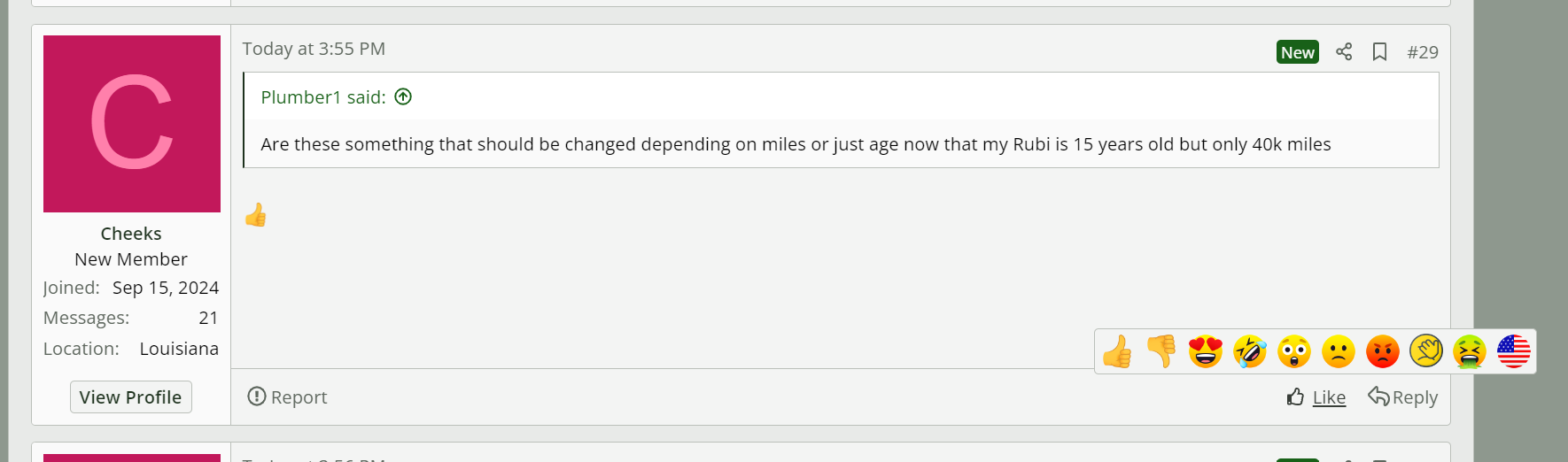Add the sad face reaction
The width and height of the screenshot is (1568, 462).
click(1339, 351)
